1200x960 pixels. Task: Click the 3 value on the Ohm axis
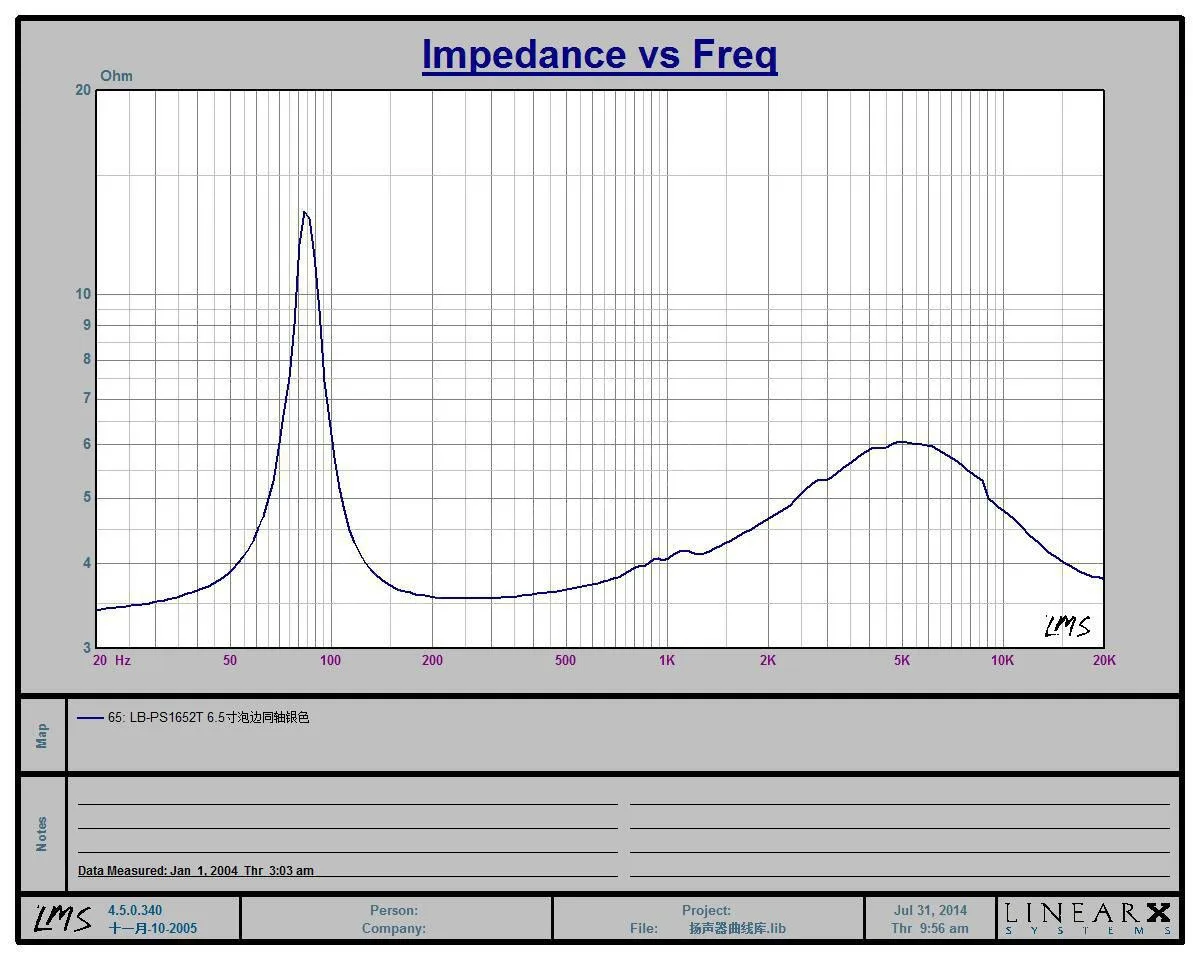point(87,648)
